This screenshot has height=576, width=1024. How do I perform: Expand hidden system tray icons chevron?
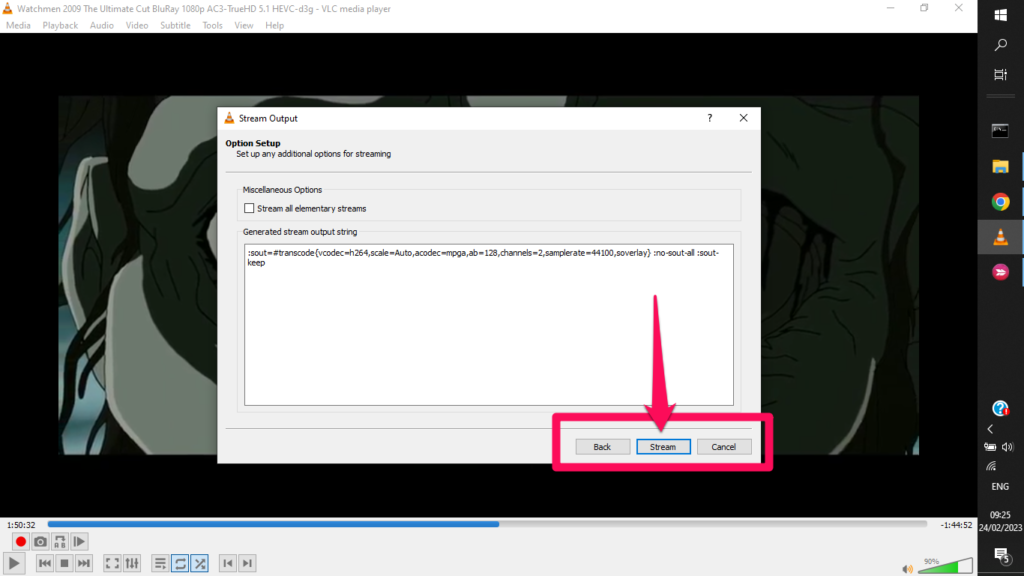coord(990,429)
